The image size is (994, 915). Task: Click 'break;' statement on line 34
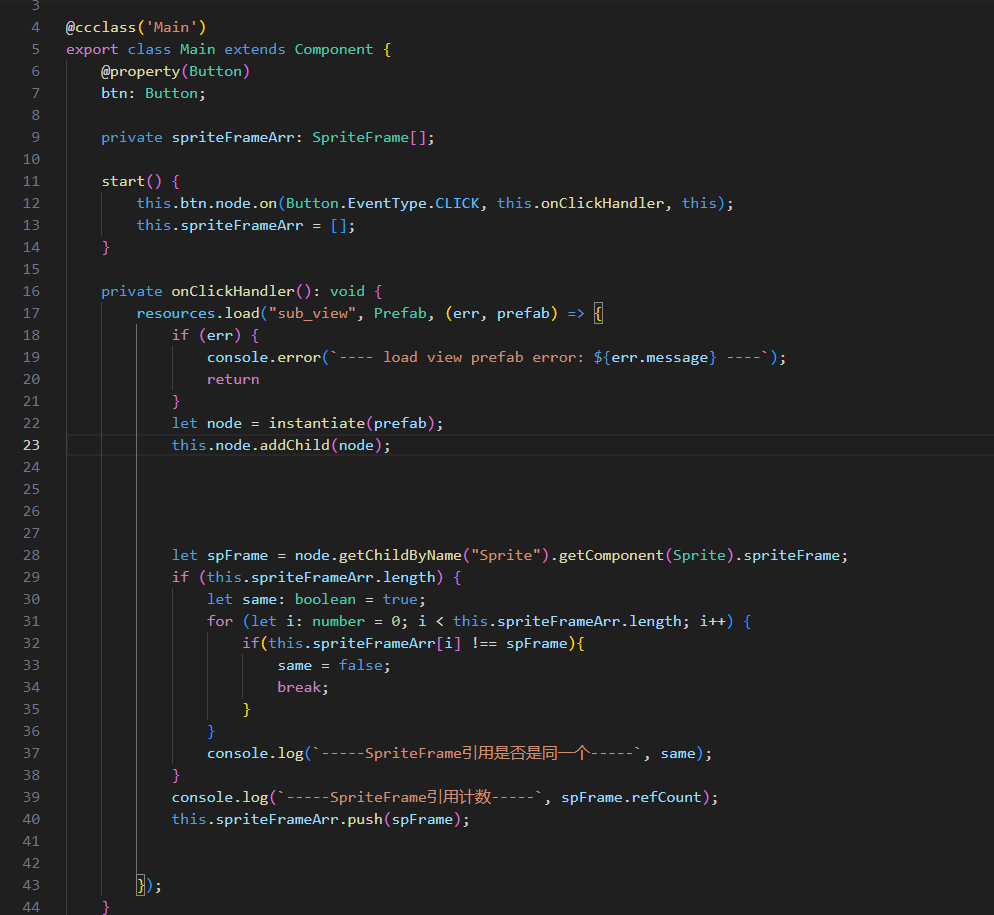pyautogui.click(x=303, y=687)
